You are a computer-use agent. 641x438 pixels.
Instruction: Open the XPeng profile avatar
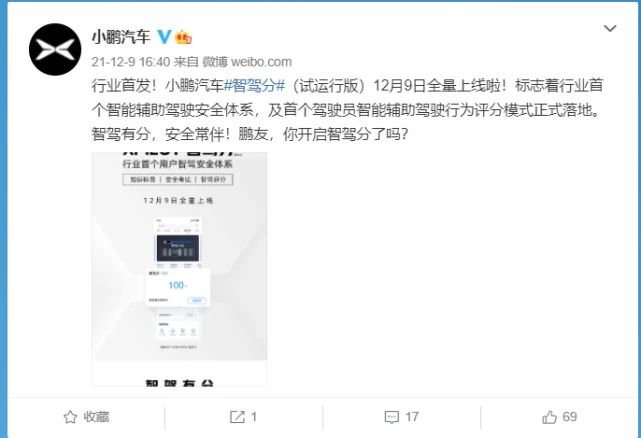(55, 49)
